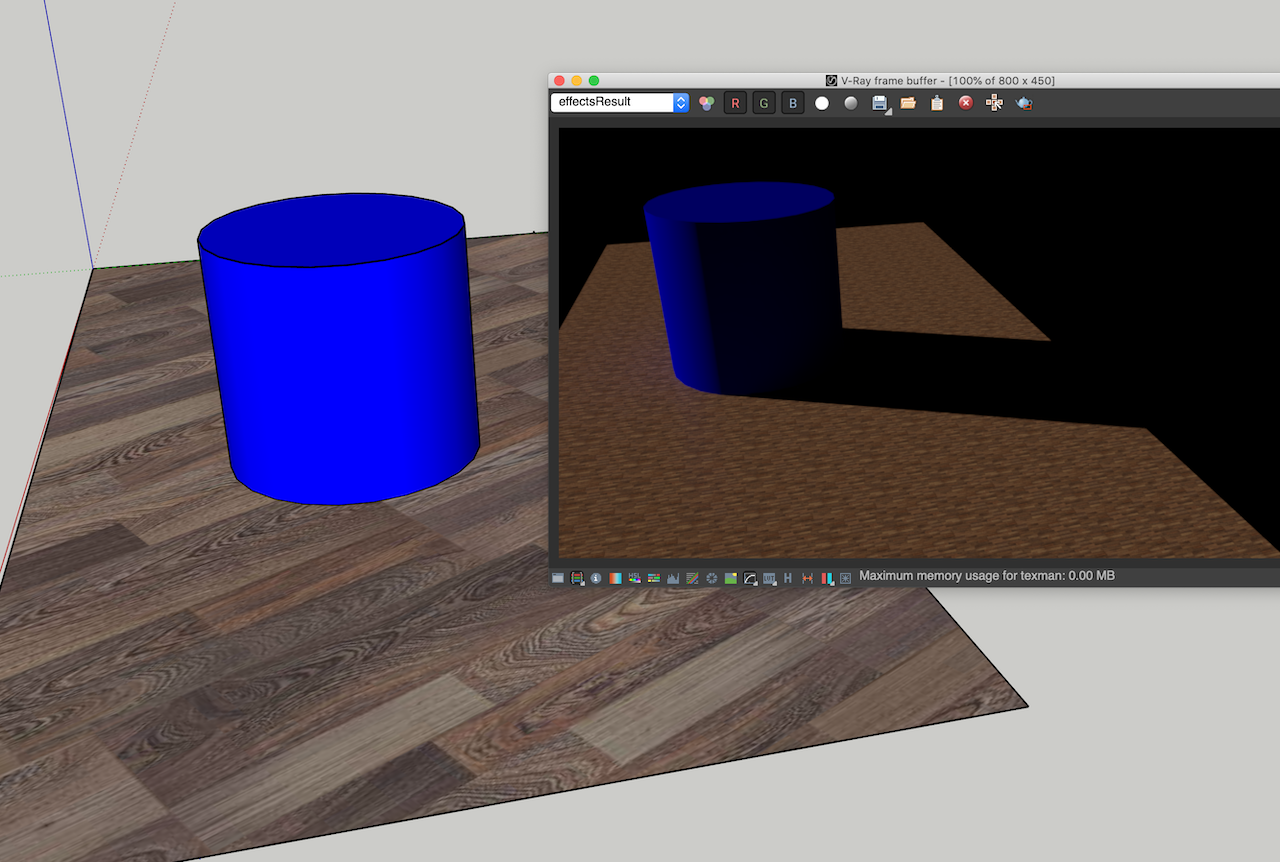This screenshot has height=862, width=1280.
Task: Open the LUT settings dropdown icon
Action: tap(769, 578)
